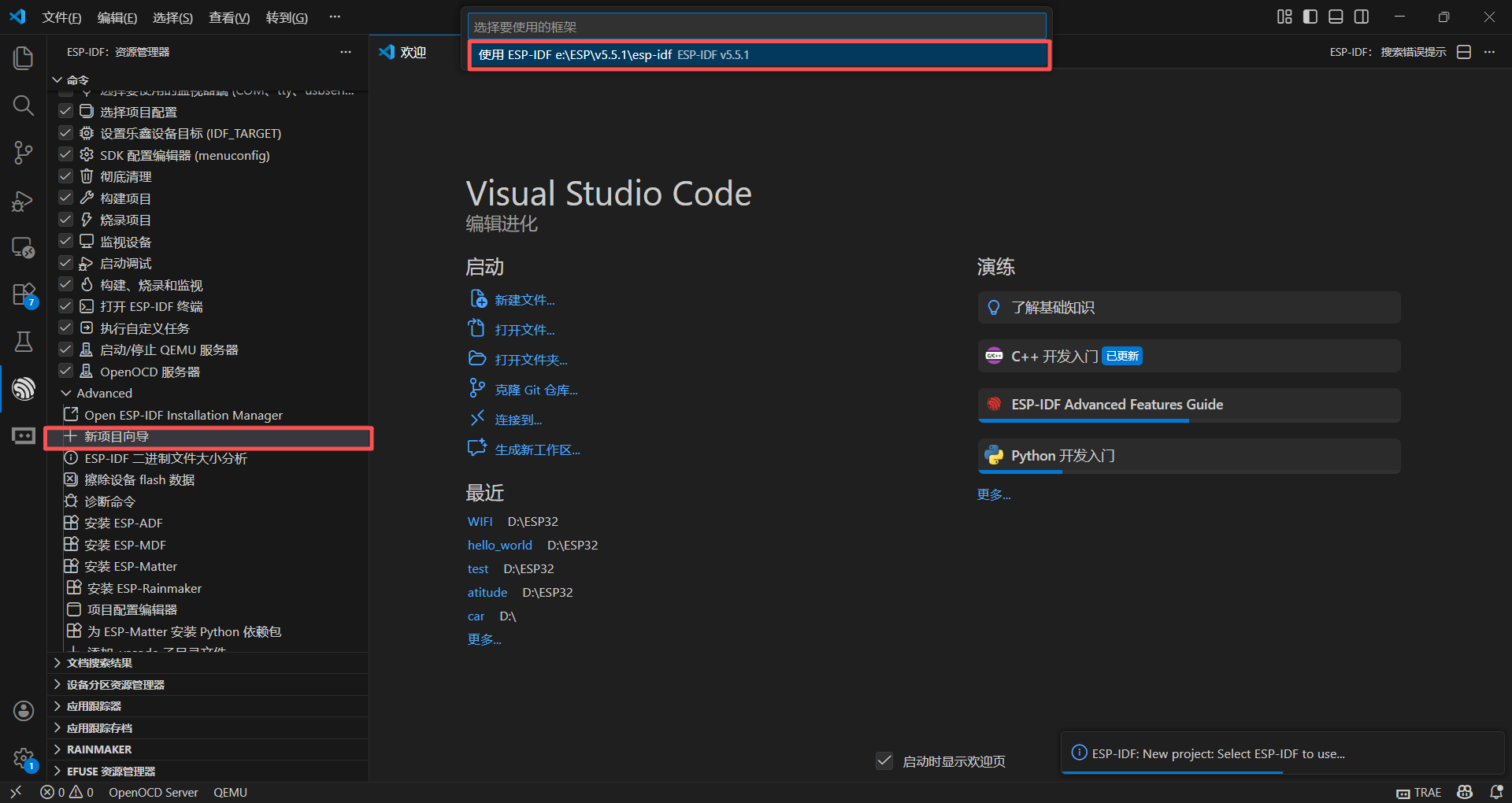The image size is (1512, 803).
Task: Toggle checkbox for 监视设备
Action: point(66,241)
